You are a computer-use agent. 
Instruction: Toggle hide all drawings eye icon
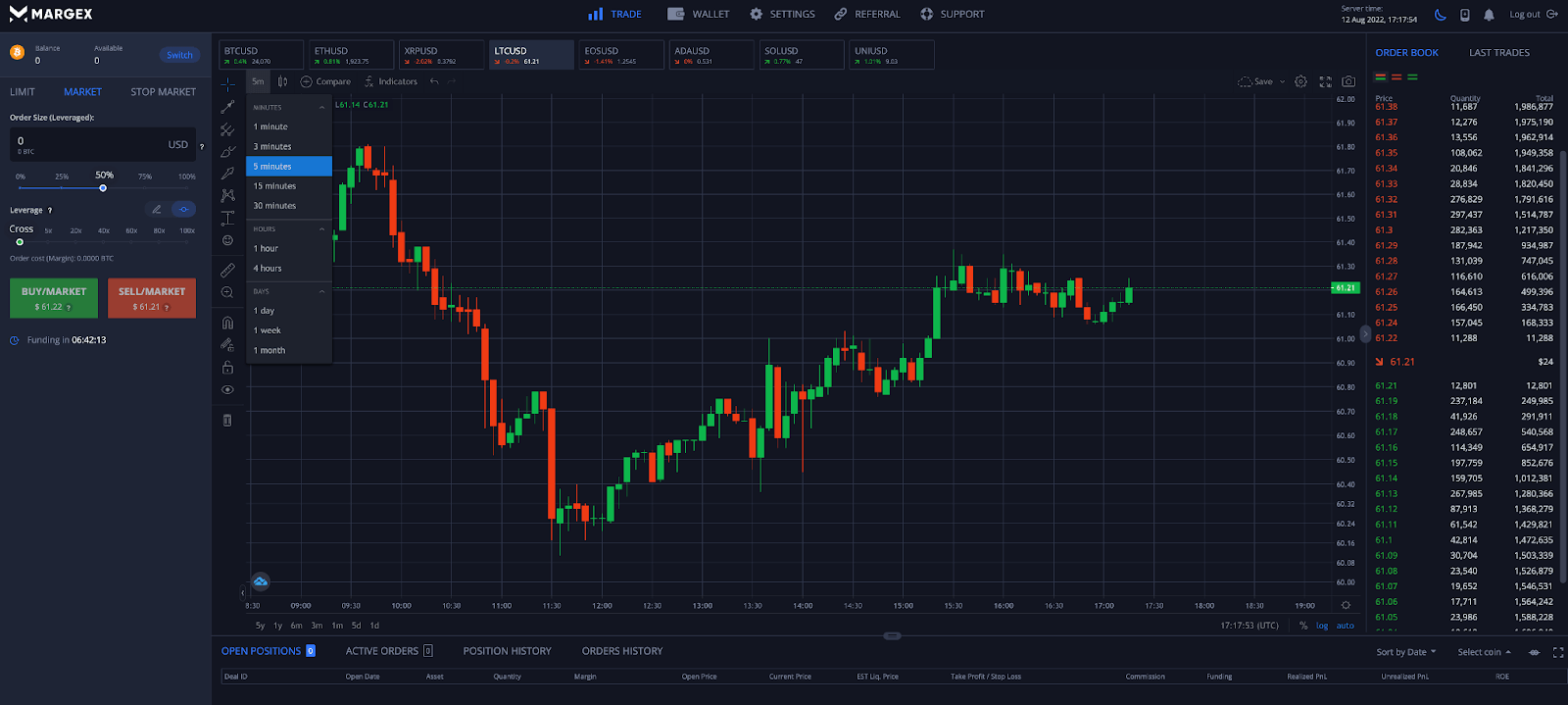(x=227, y=390)
